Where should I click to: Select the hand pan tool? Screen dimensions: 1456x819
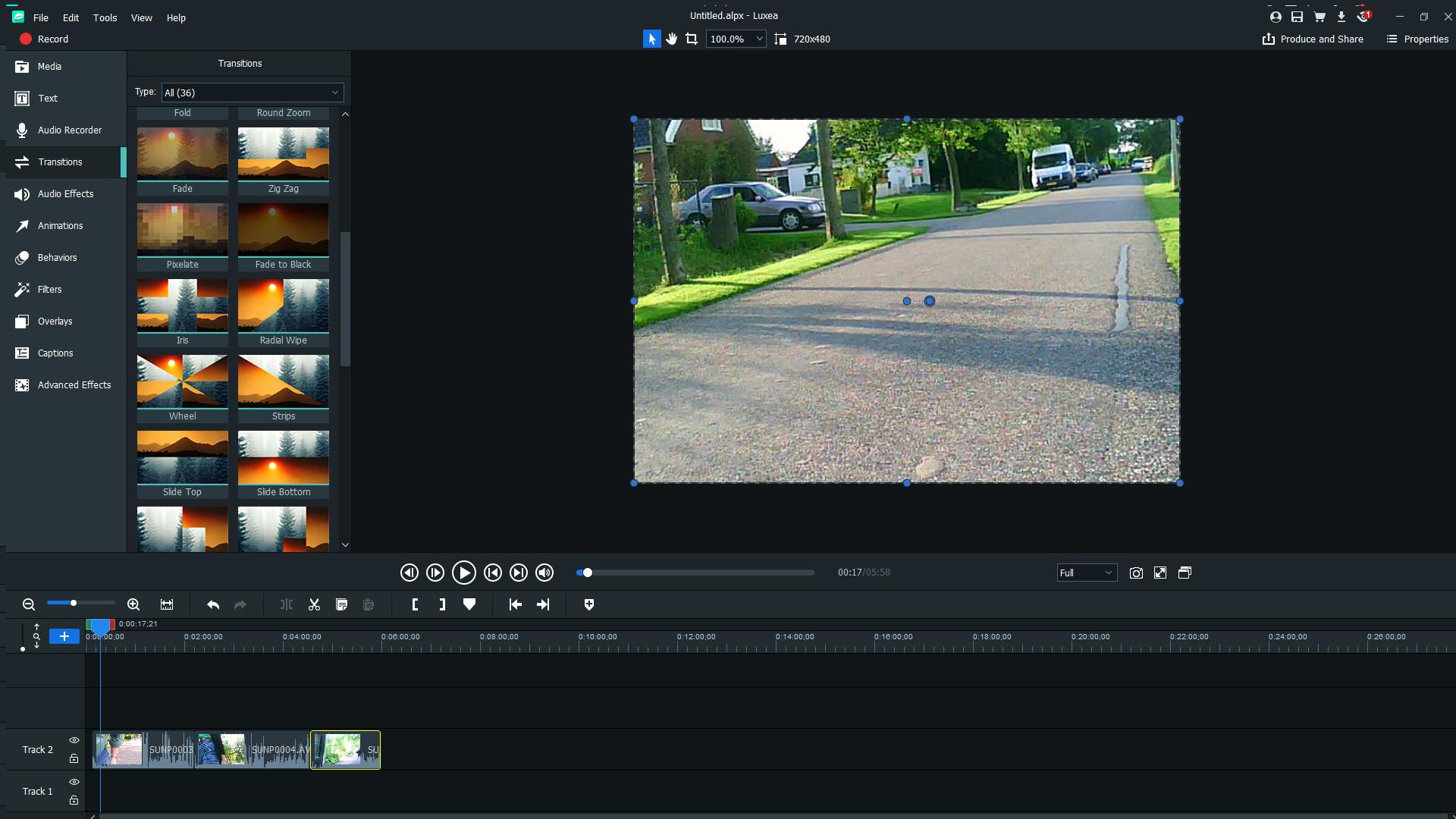[x=671, y=39]
